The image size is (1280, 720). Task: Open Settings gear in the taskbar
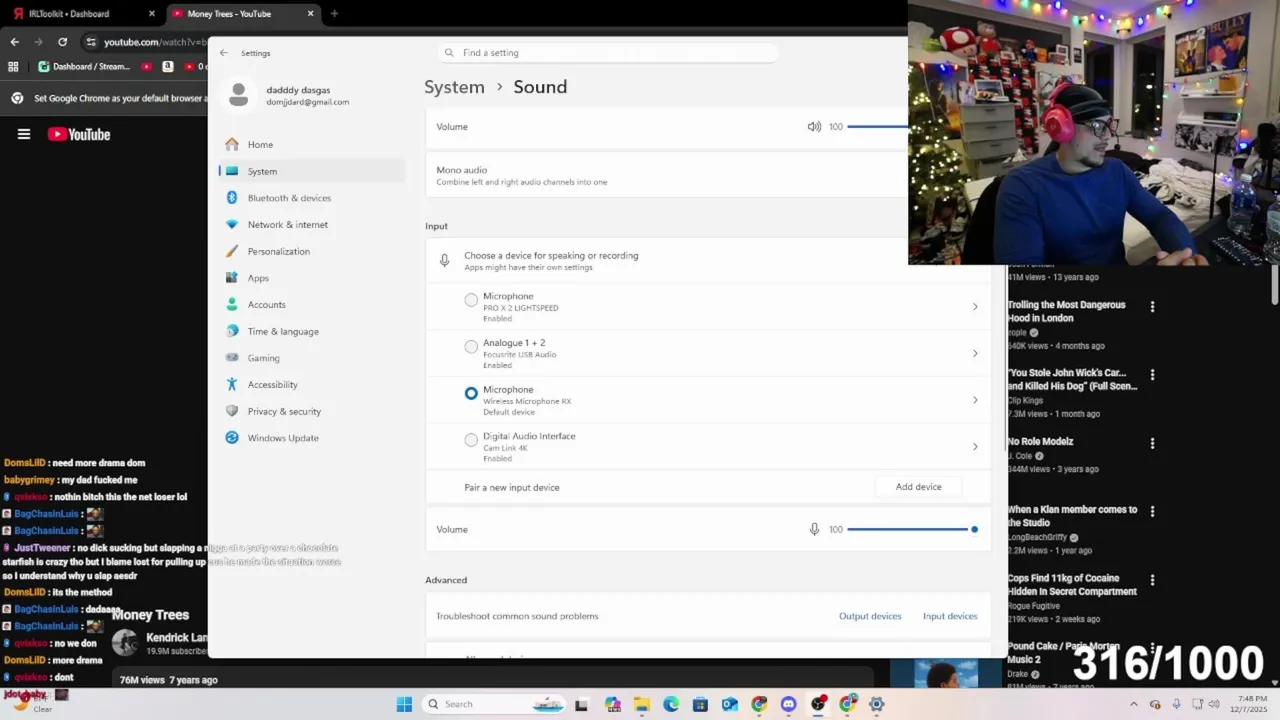click(x=877, y=704)
